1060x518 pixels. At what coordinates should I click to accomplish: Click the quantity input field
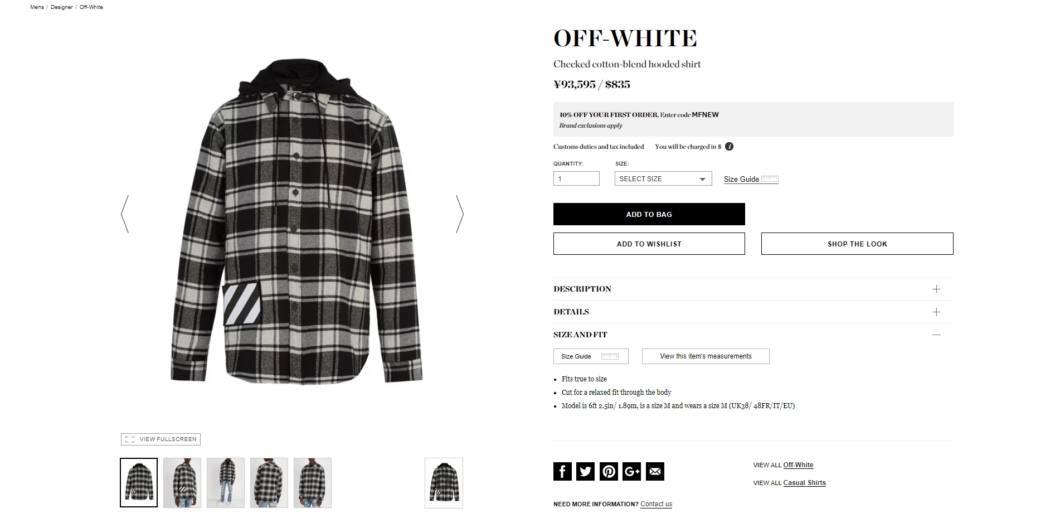pyautogui.click(x=576, y=179)
